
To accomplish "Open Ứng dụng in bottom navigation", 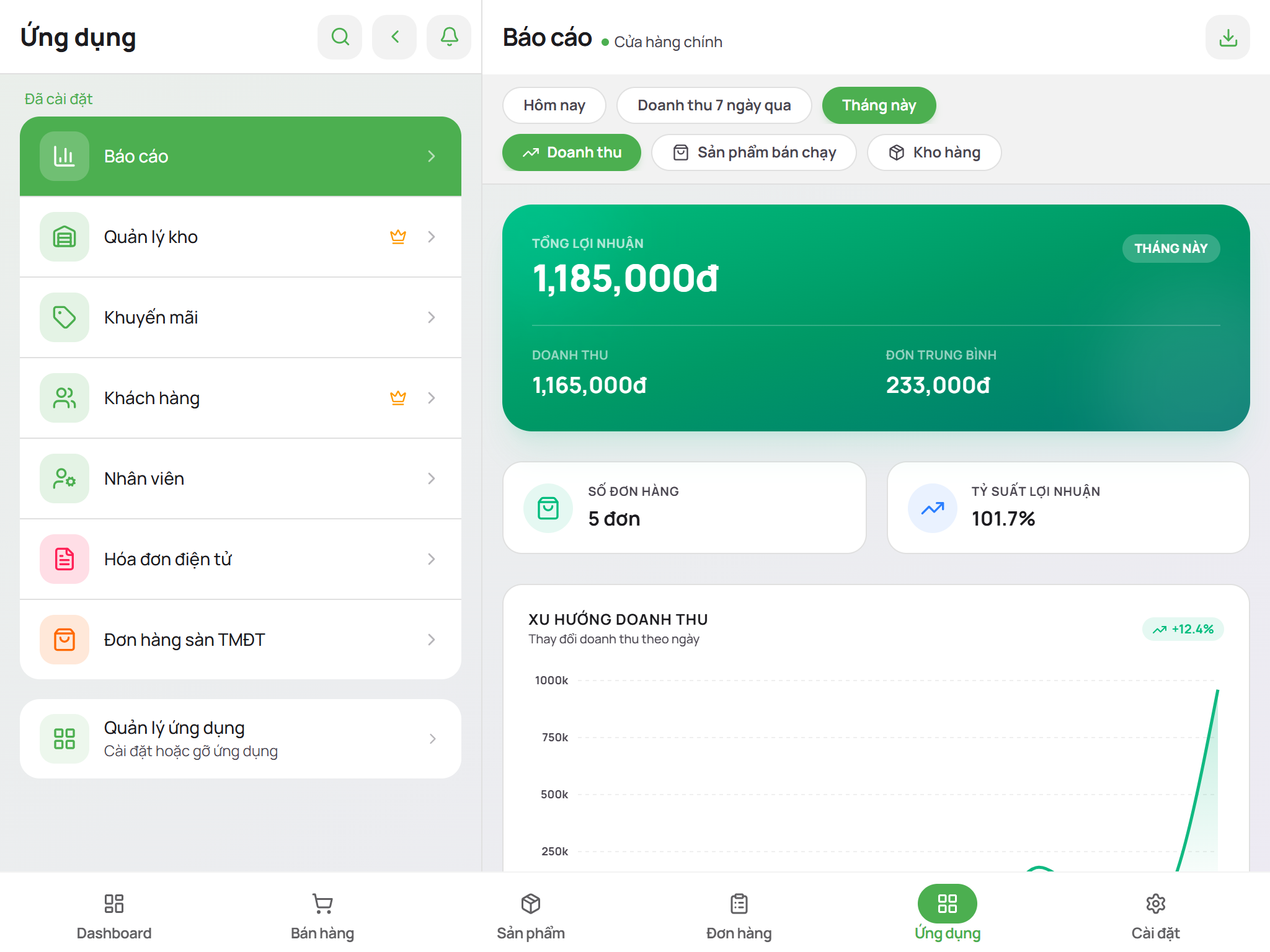I will [x=948, y=914].
